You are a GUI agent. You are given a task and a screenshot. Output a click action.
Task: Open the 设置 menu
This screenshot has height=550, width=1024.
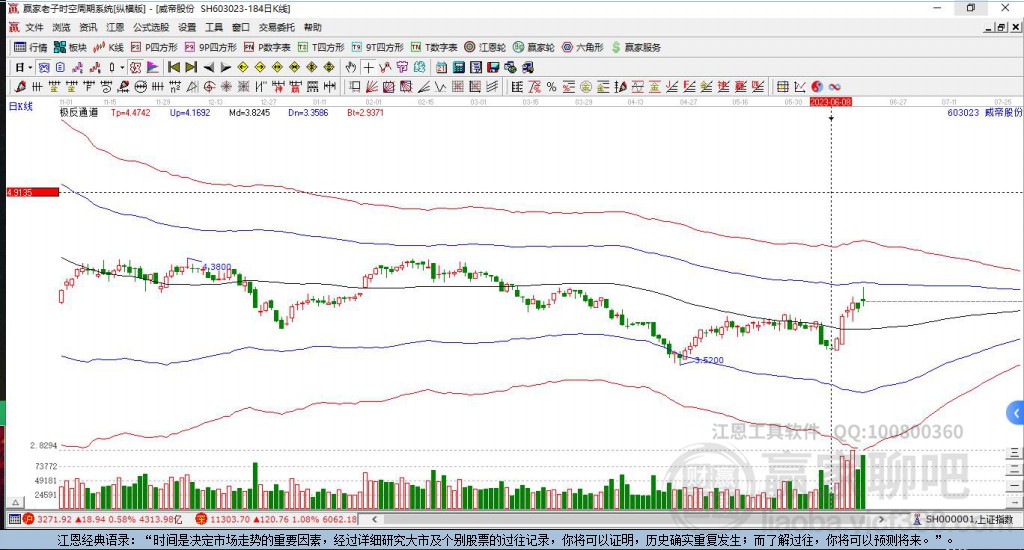(187, 27)
